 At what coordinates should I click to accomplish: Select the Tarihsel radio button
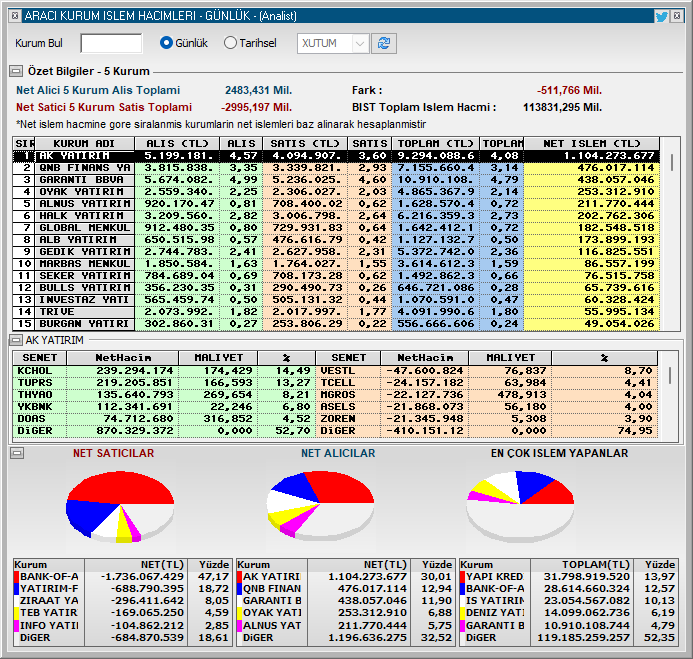[x=230, y=43]
